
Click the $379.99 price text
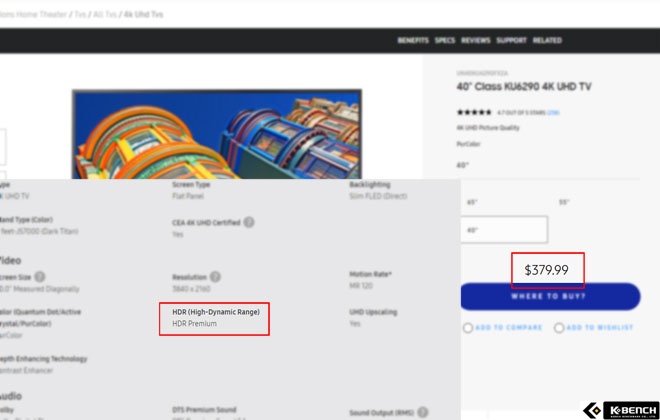(x=546, y=270)
